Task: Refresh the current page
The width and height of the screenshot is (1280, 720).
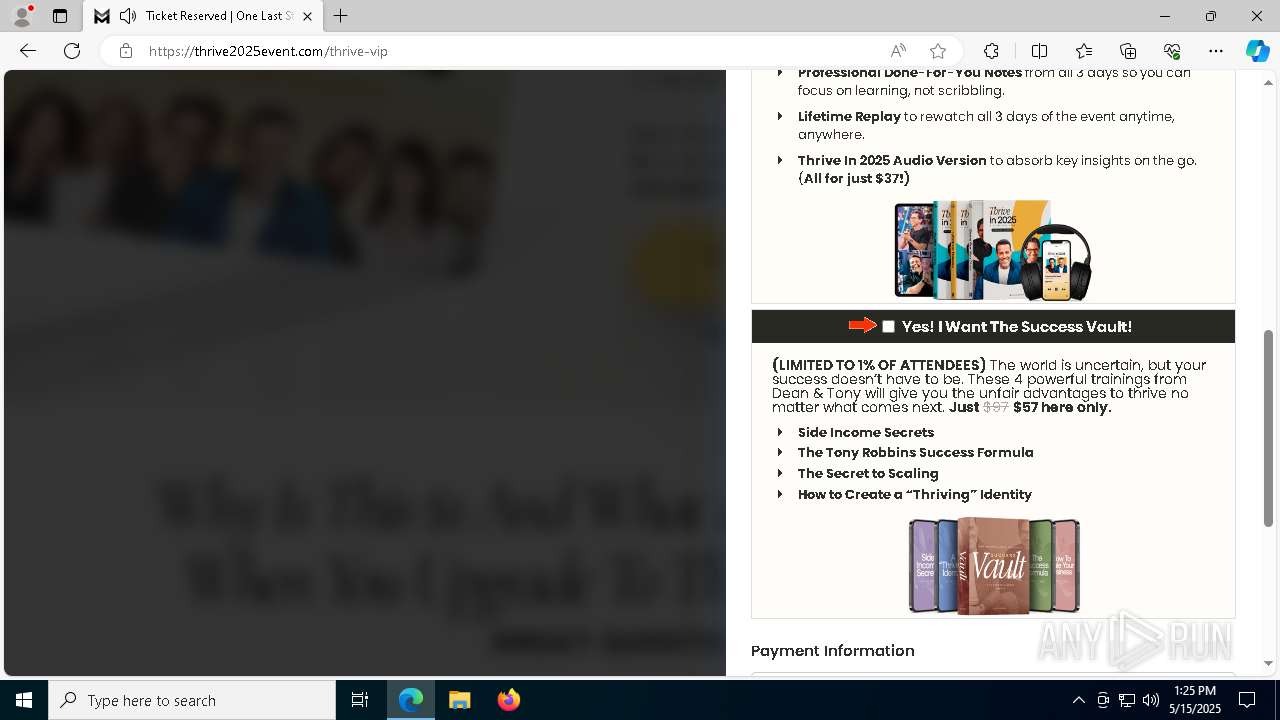Action: 72,51
